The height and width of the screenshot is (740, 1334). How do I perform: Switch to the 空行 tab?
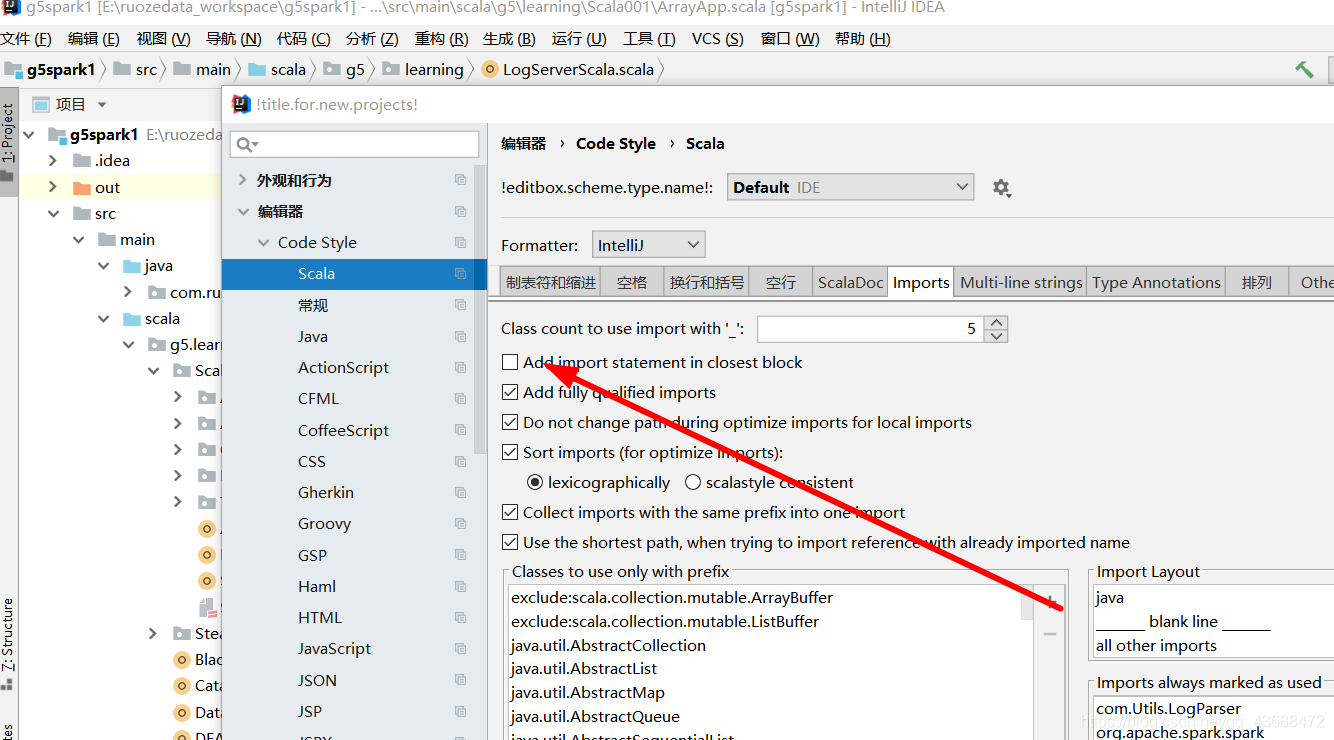click(x=780, y=283)
